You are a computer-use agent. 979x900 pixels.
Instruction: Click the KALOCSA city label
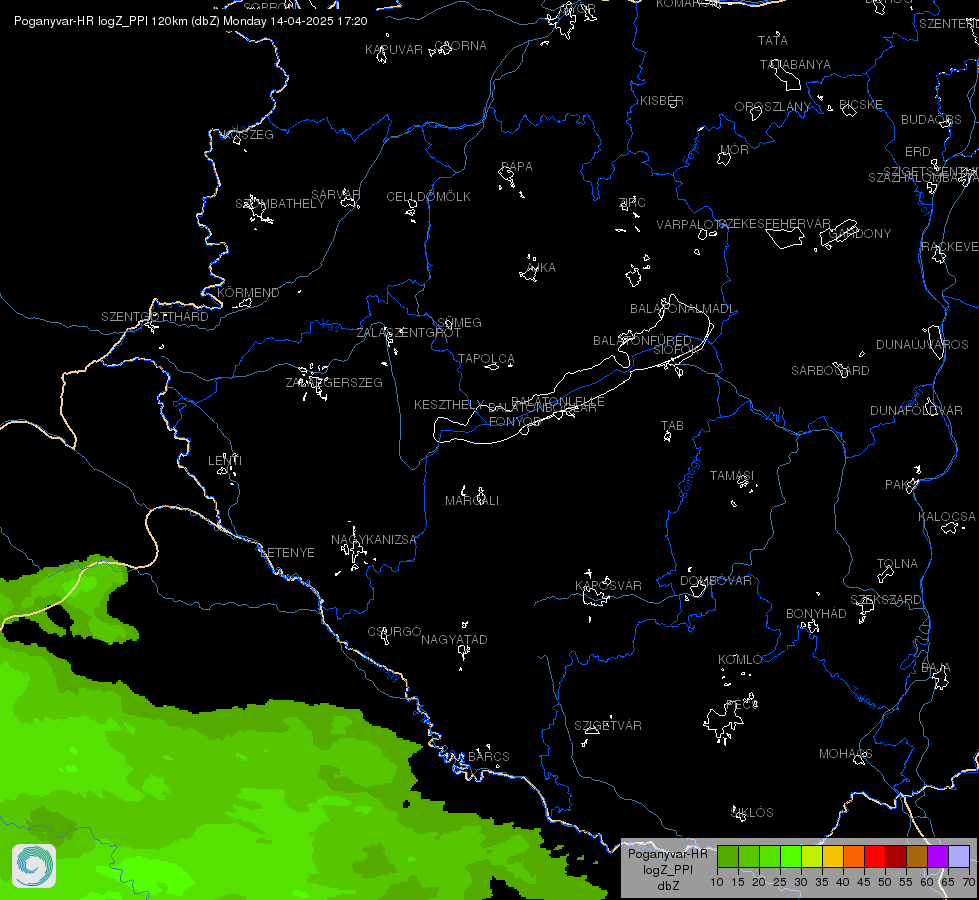pyautogui.click(x=947, y=517)
